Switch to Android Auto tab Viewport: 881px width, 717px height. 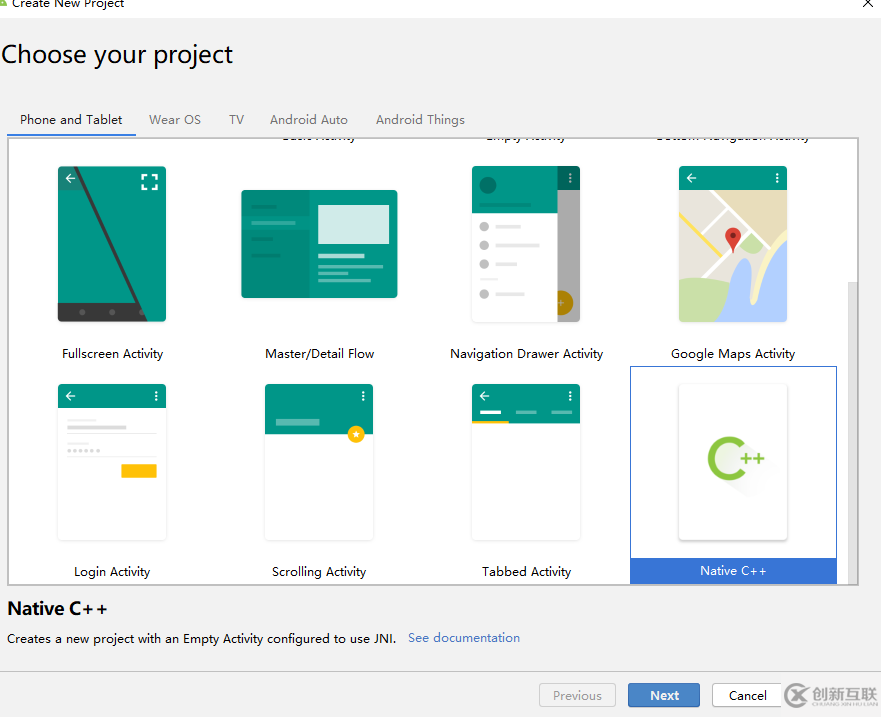309,120
